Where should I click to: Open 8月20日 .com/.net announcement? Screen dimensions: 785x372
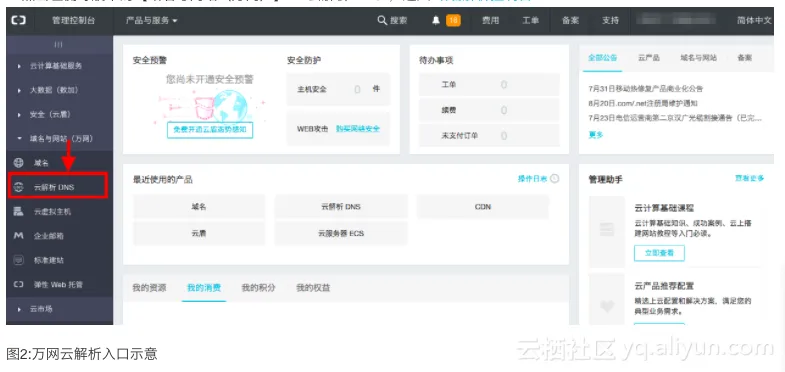coord(643,103)
